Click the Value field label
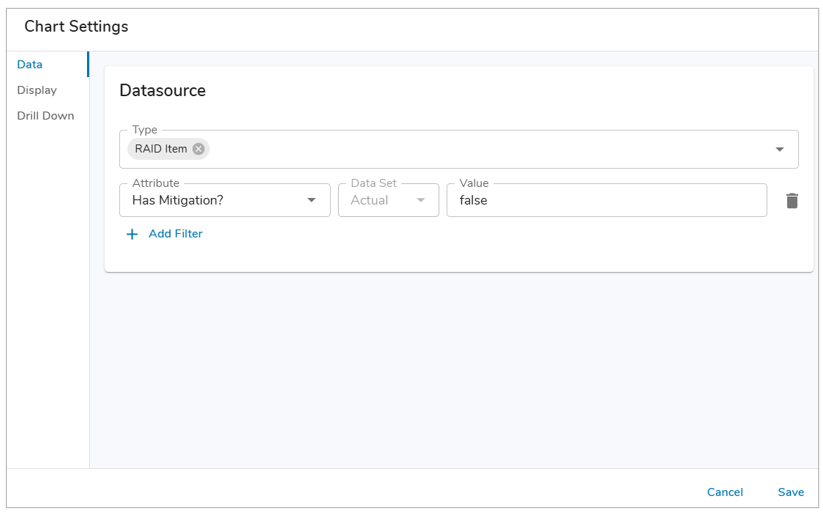 click(x=474, y=183)
